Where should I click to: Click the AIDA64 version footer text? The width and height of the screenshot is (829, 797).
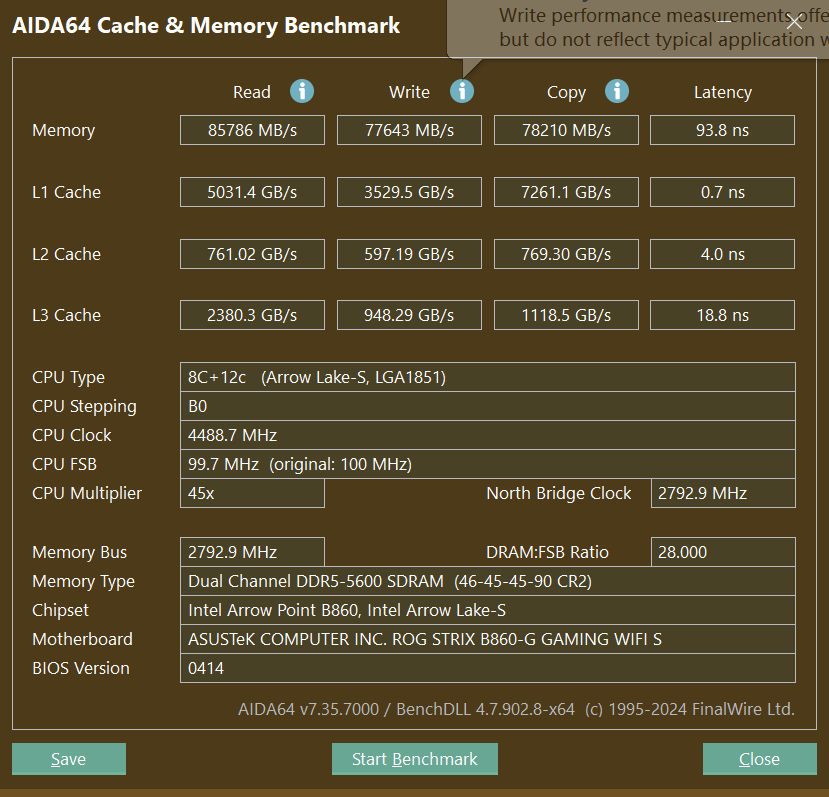517,709
